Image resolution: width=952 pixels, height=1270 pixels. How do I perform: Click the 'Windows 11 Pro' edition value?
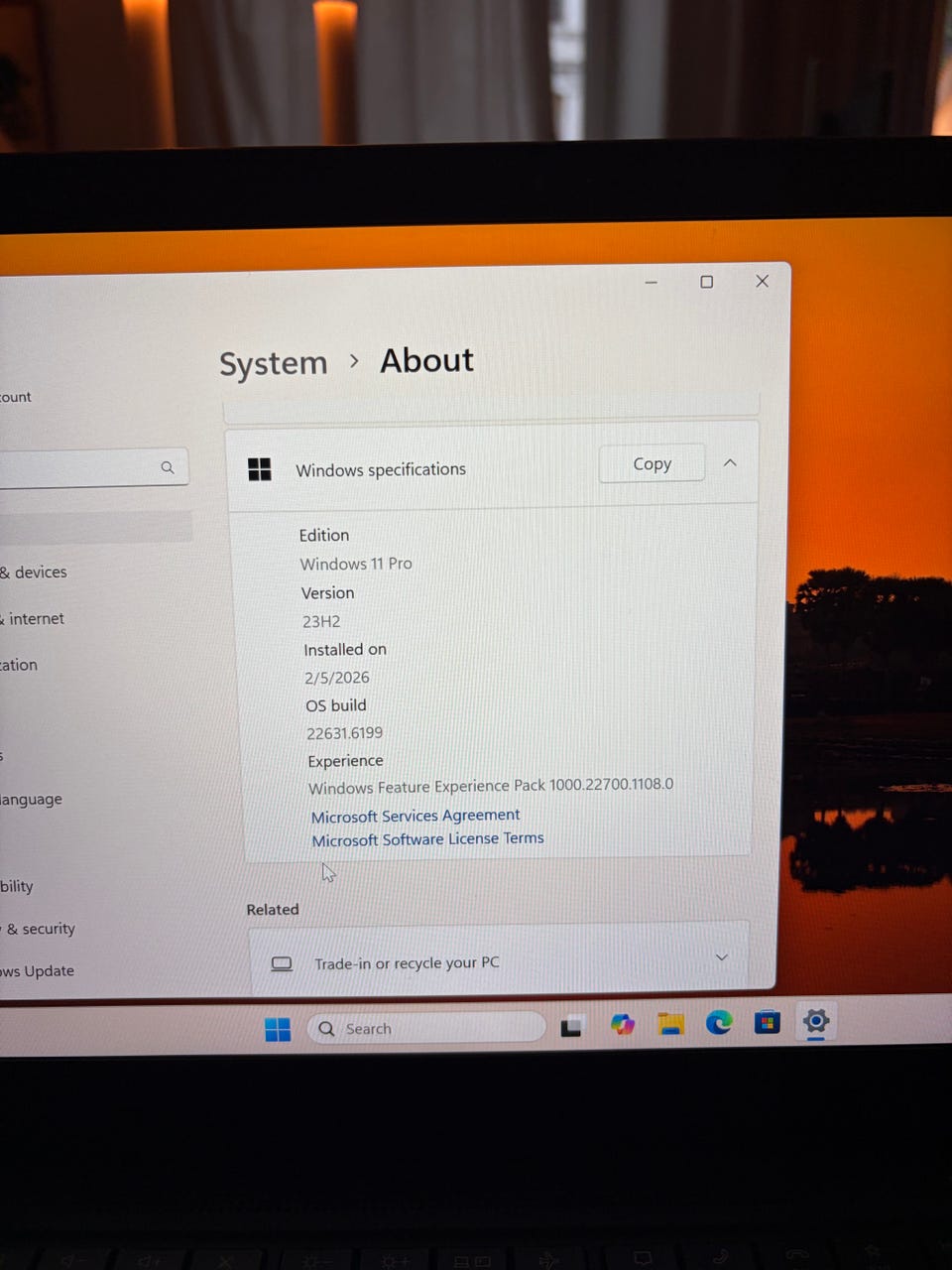click(x=356, y=564)
